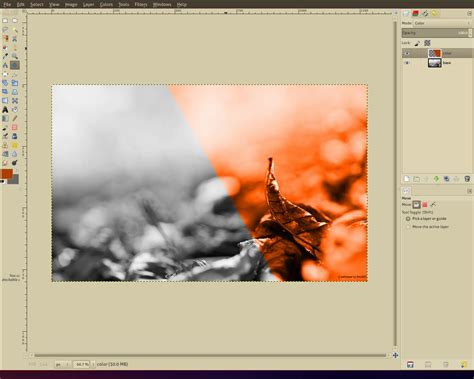This screenshot has height=379, width=474.
Task: Select the Smudge tool
Action: (x=5, y=163)
